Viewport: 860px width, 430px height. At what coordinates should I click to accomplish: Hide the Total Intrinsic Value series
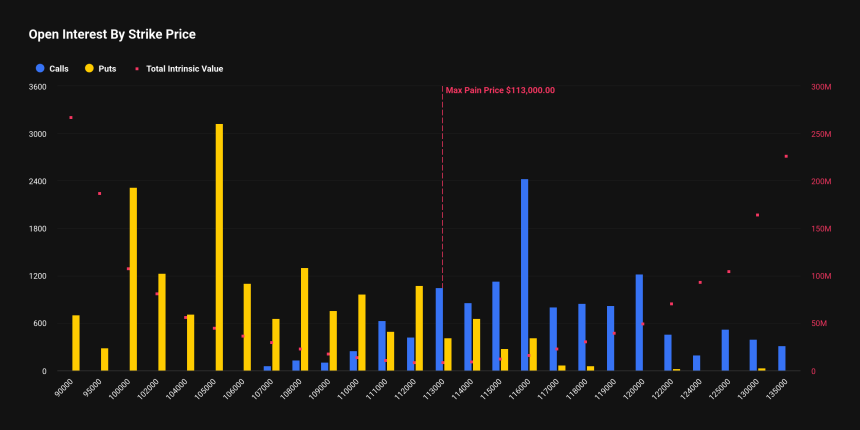tap(184, 69)
